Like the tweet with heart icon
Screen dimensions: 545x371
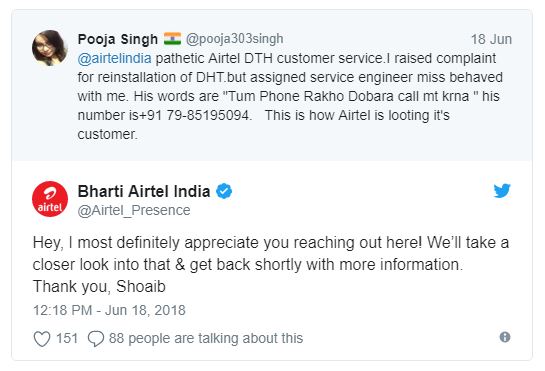tap(42, 339)
